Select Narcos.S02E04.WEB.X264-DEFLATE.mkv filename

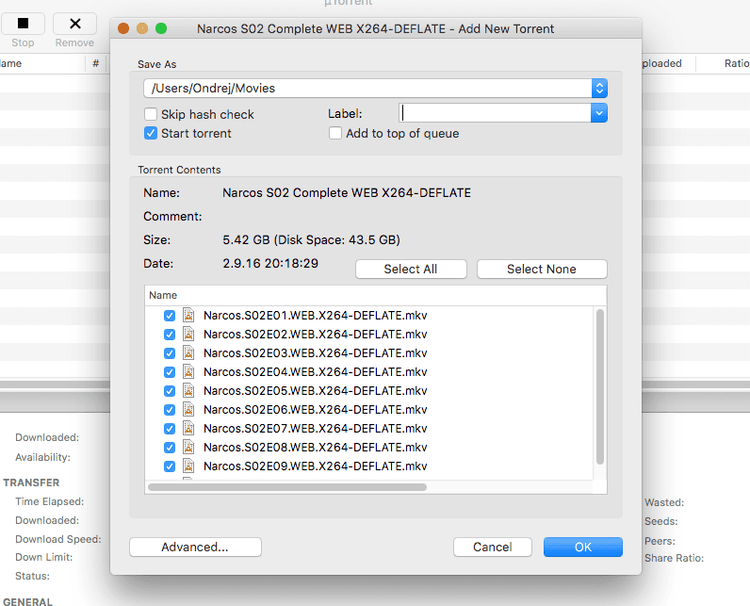315,372
